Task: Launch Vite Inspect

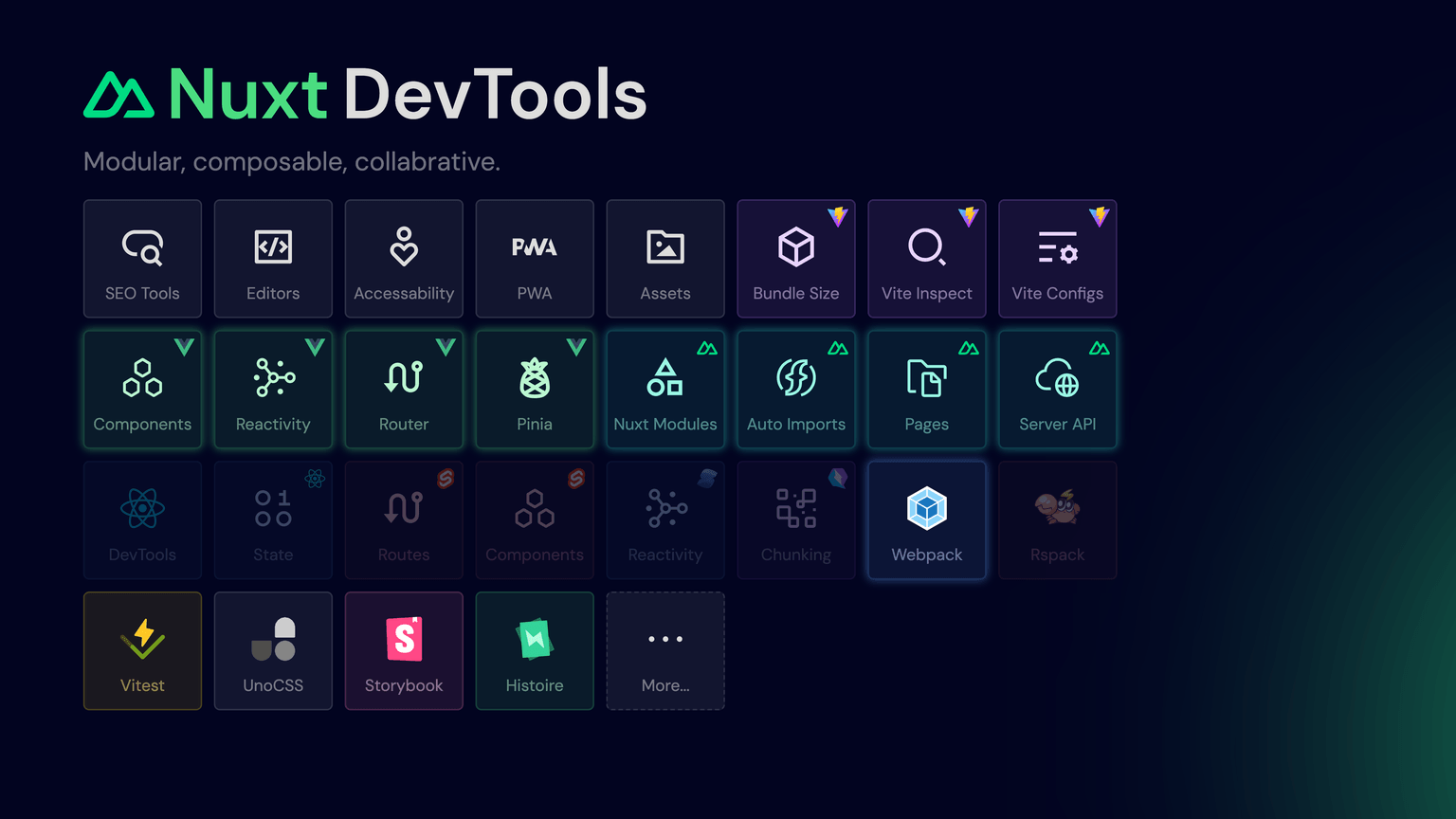Action: [x=927, y=258]
